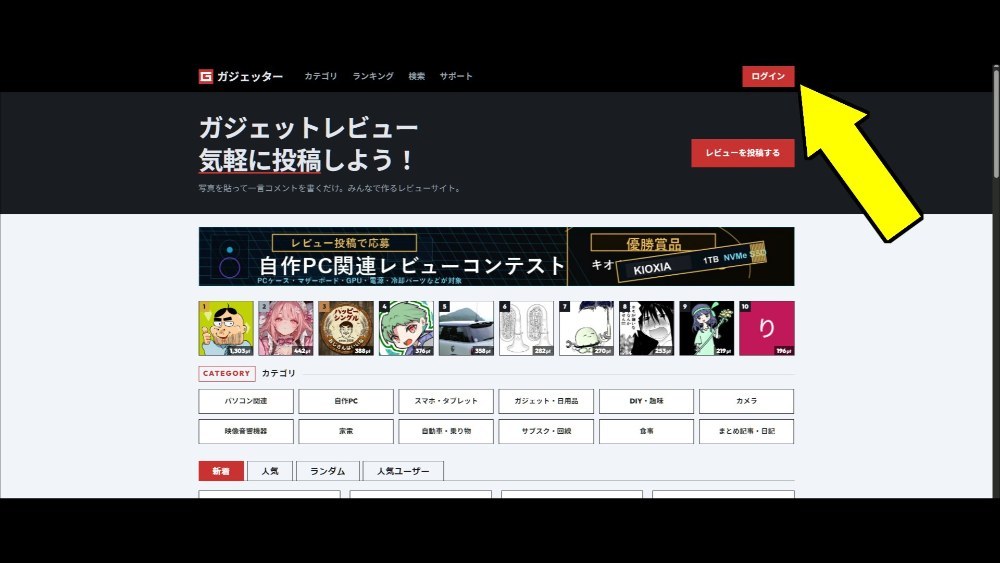Open the ランキング nav menu item

[x=373, y=76]
